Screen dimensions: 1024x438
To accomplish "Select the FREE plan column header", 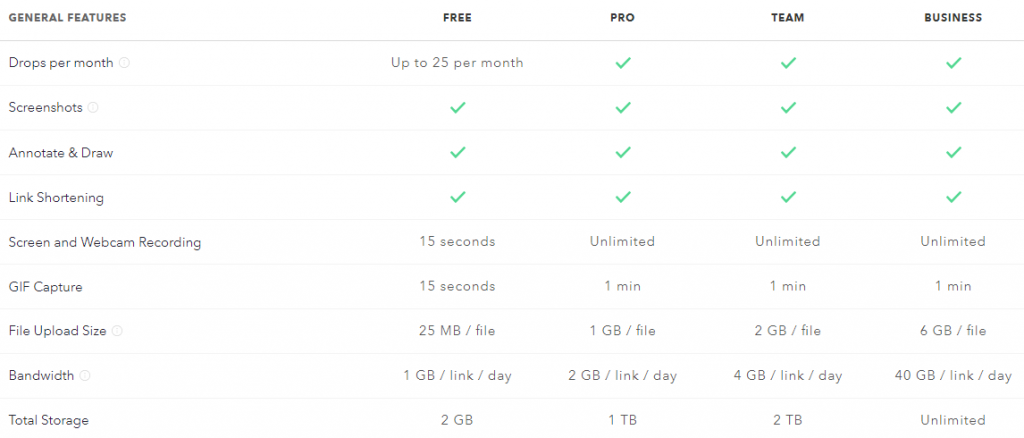I will click(457, 17).
